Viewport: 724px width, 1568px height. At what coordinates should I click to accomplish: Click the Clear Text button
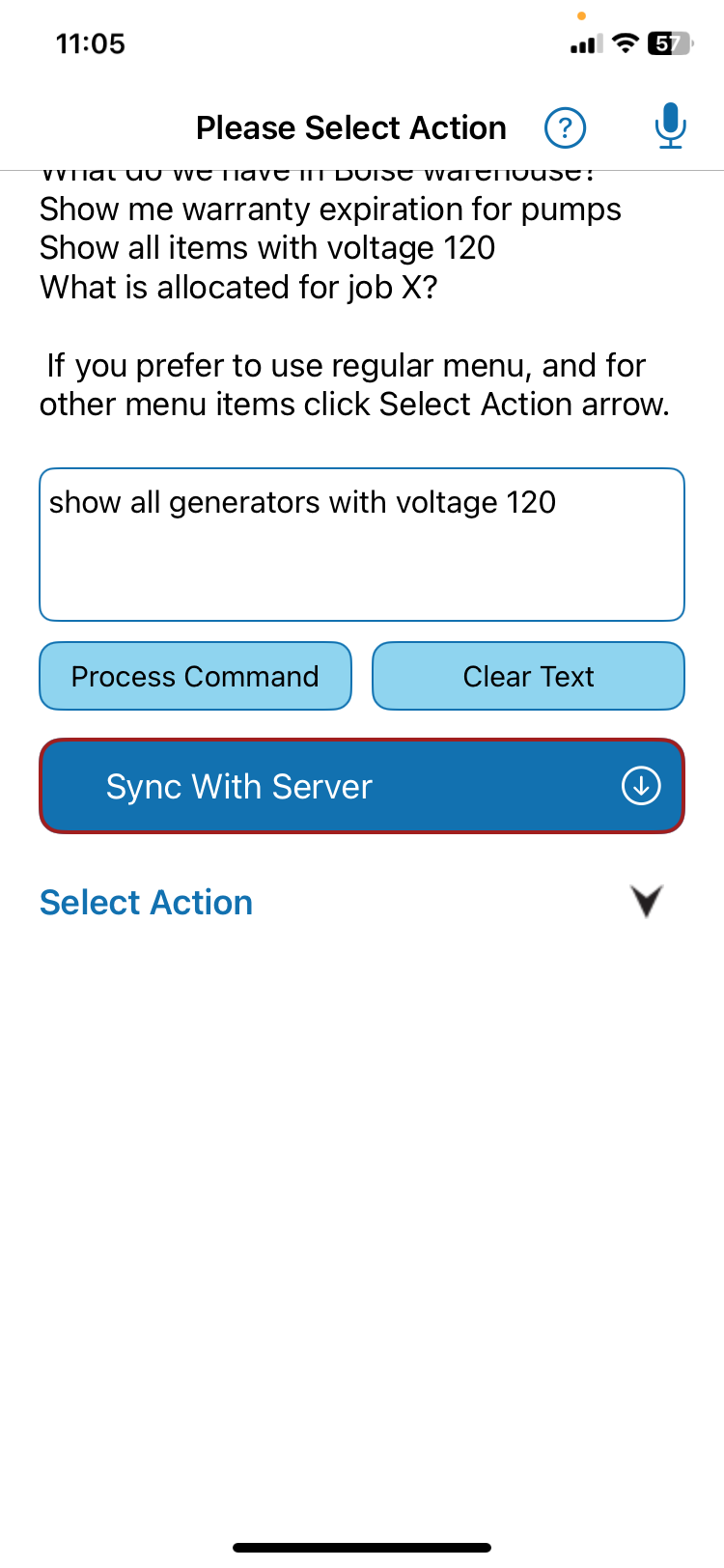pos(529,676)
